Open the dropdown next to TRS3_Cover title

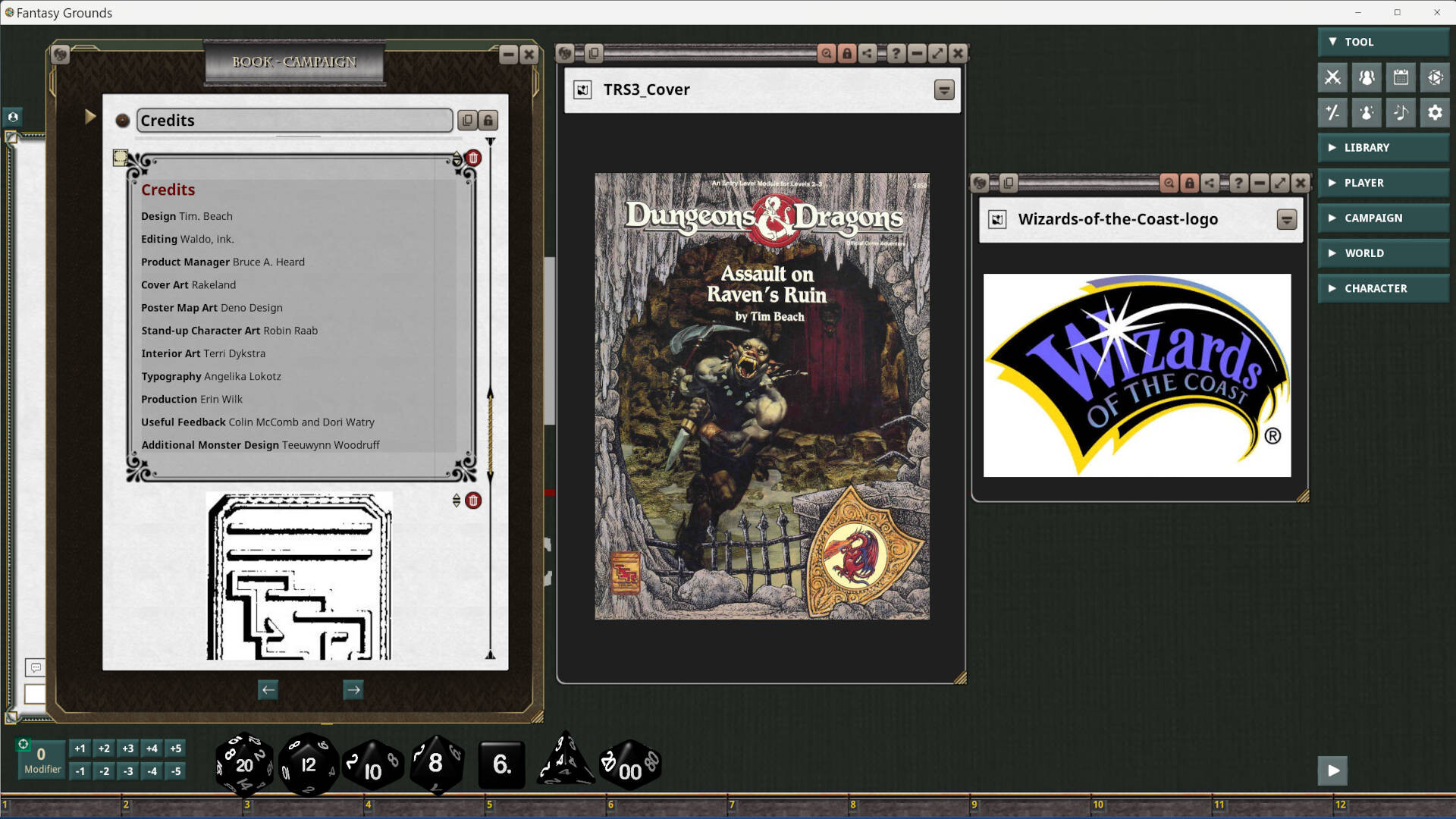[x=944, y=89]
